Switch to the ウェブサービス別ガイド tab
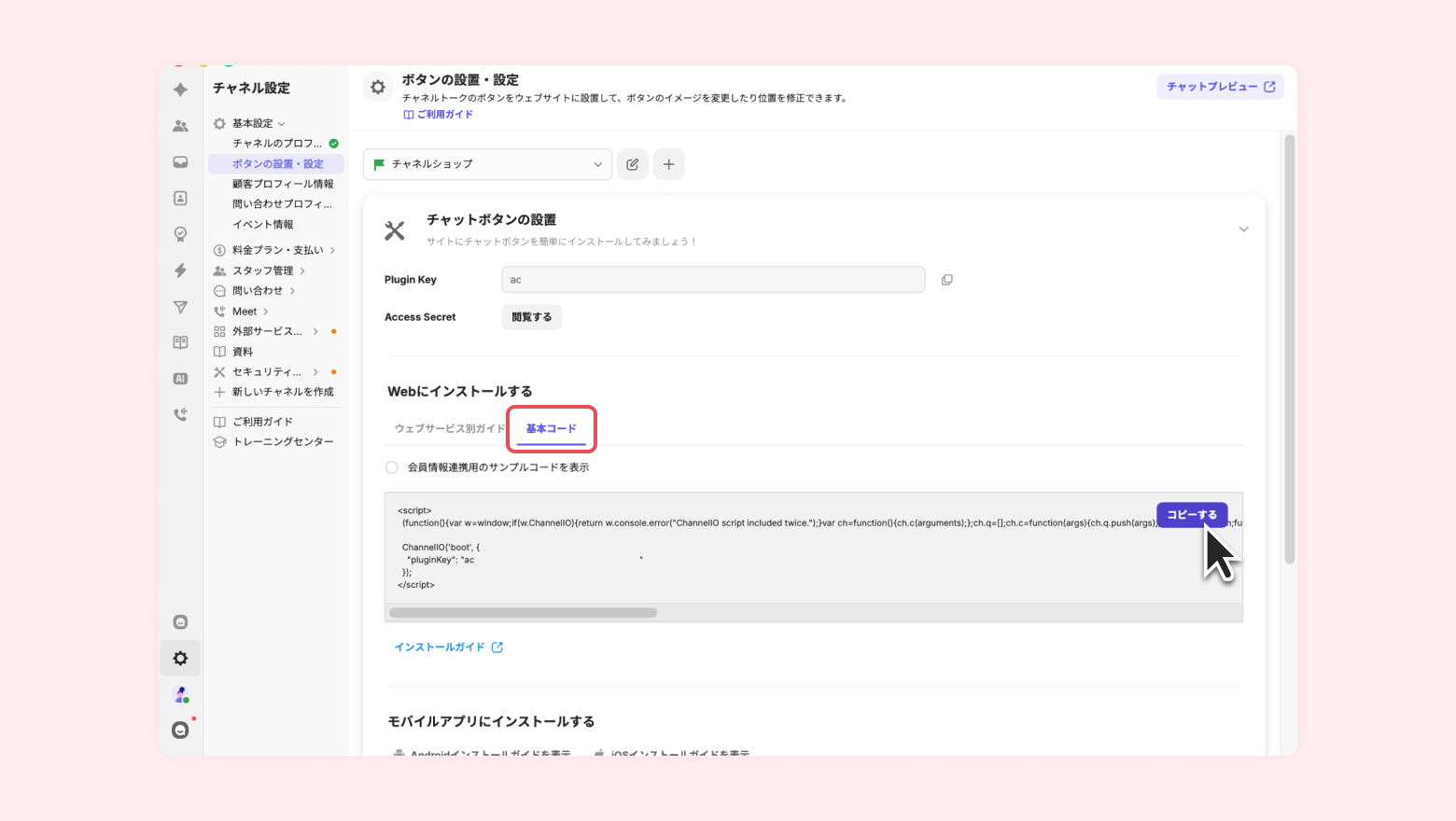The image size is (1456, 821). click(x=450, y=428)
